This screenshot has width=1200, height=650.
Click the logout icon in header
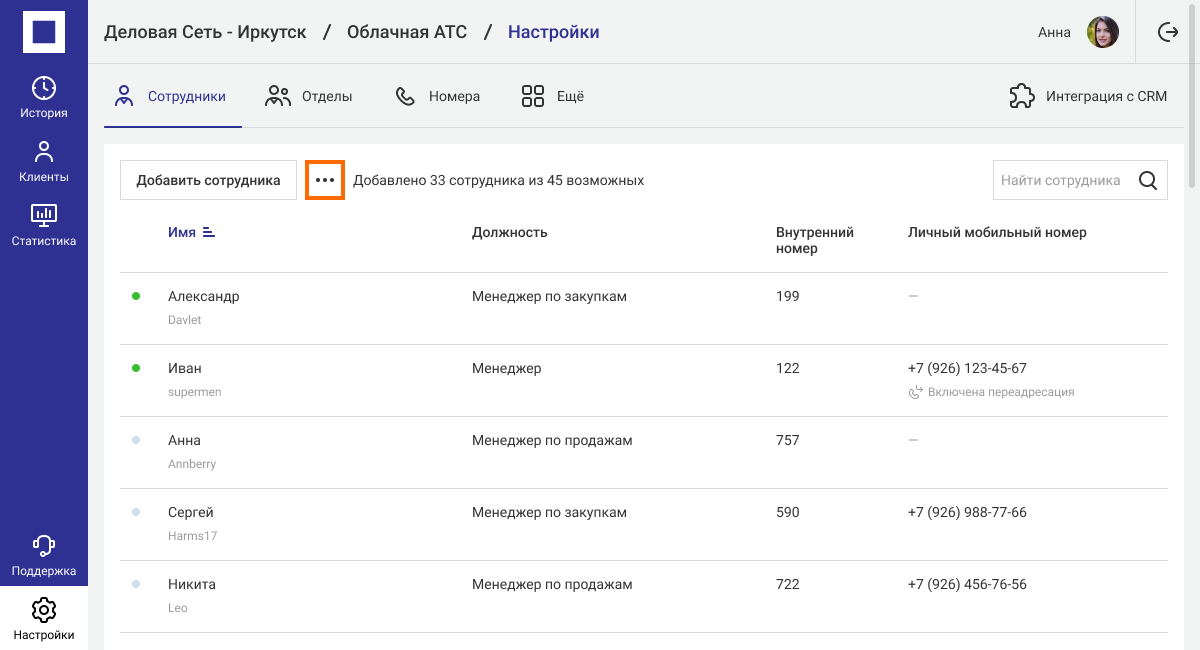(1167, 32)
